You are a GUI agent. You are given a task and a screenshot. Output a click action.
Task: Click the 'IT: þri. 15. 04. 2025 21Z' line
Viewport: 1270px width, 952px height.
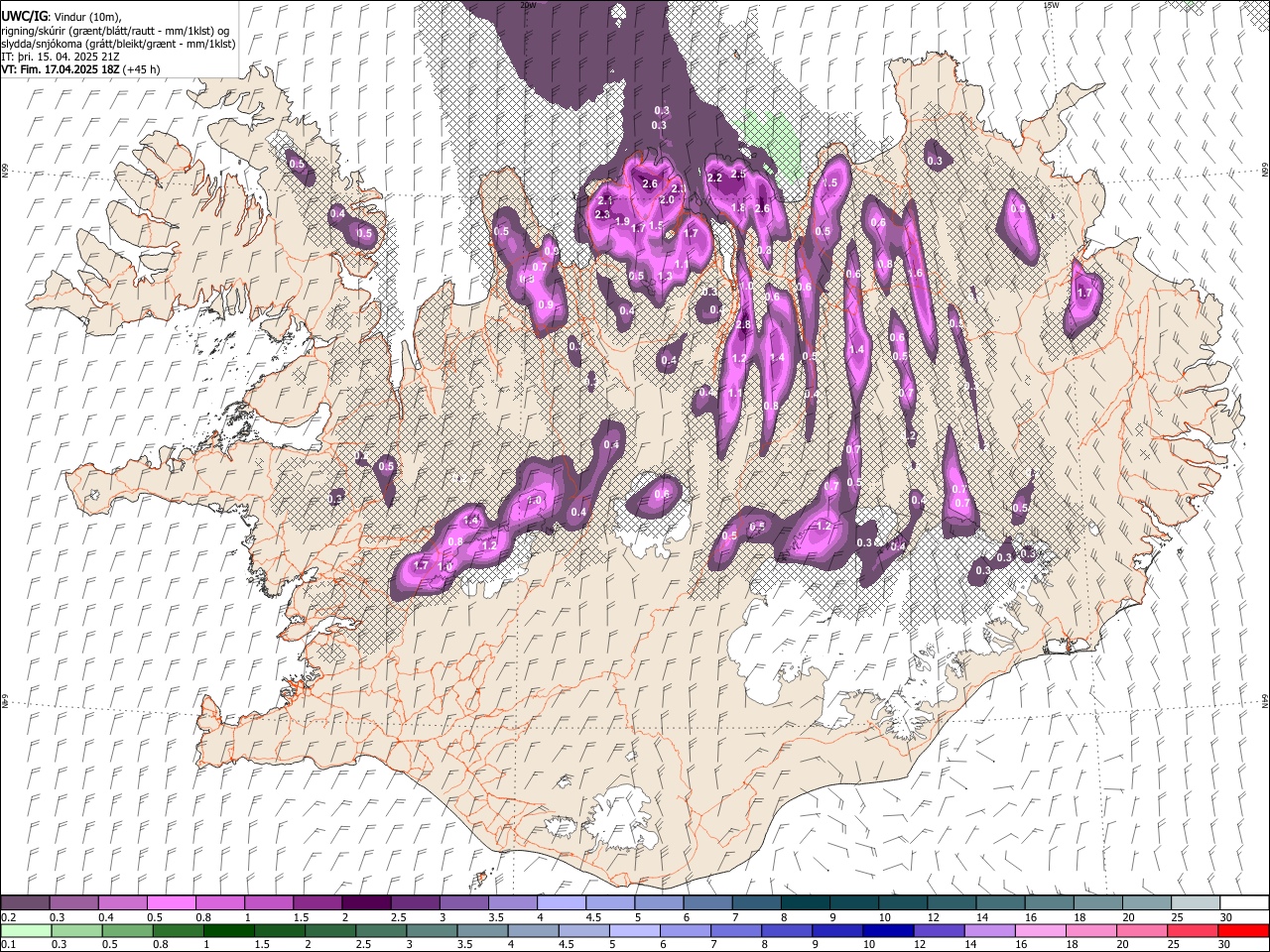pos(60,57)
